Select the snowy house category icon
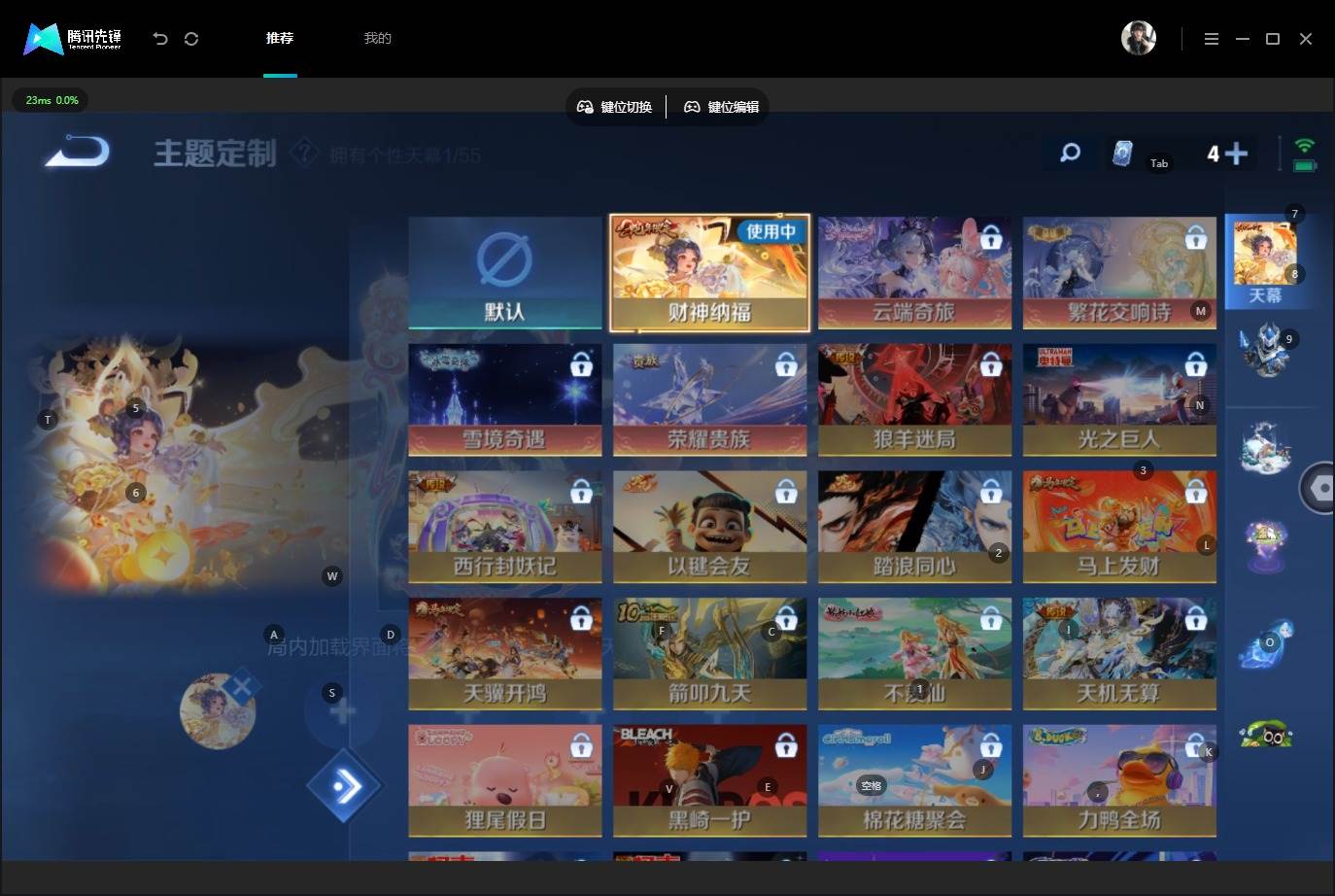 [1264, 448]
